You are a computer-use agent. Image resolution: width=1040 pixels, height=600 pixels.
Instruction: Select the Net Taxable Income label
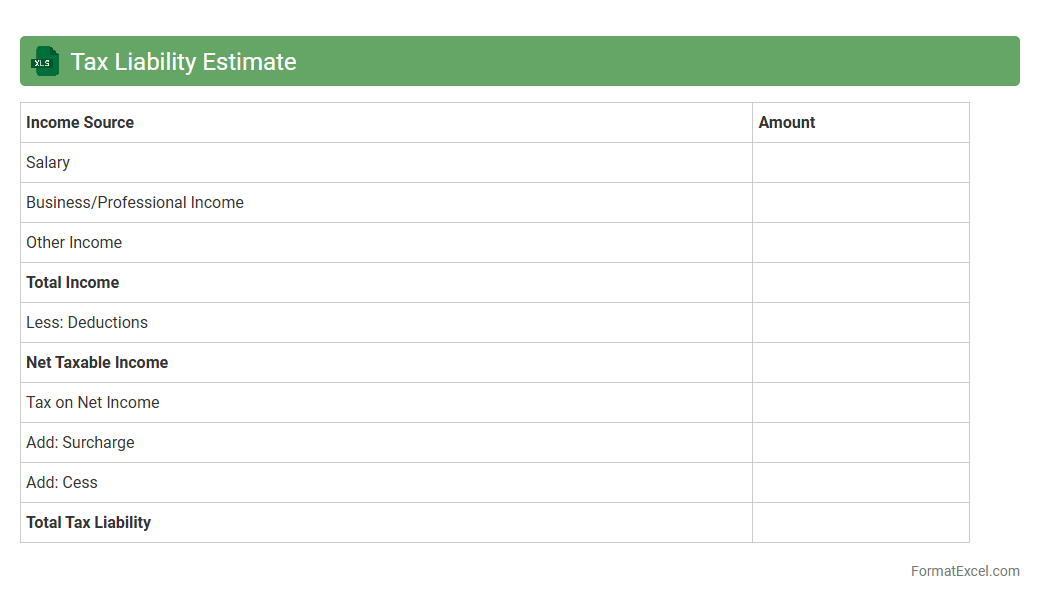97,362
